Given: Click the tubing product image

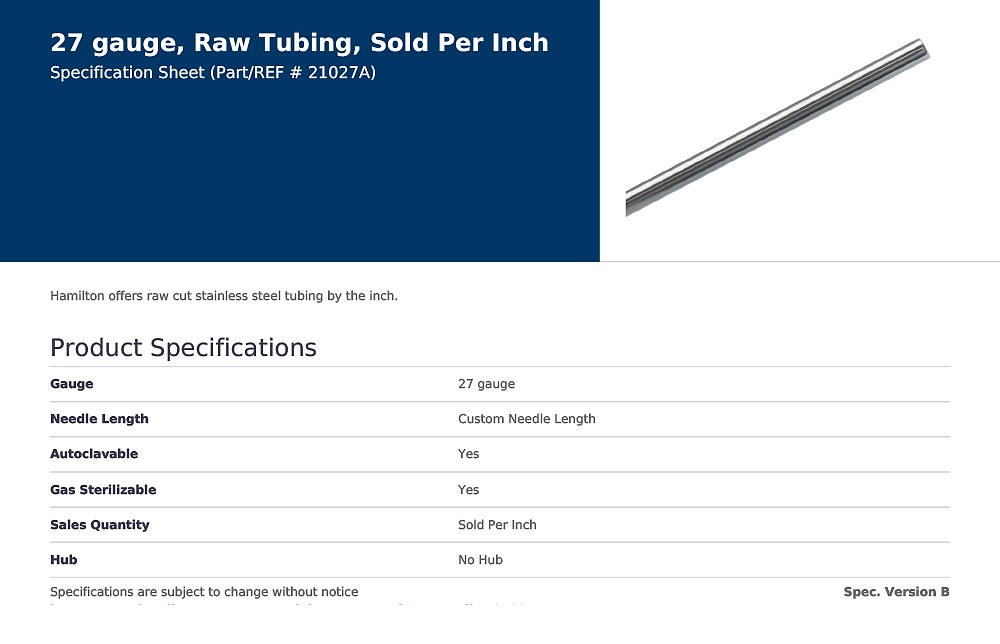Looking at the screenshot, I should click(777, 126).
